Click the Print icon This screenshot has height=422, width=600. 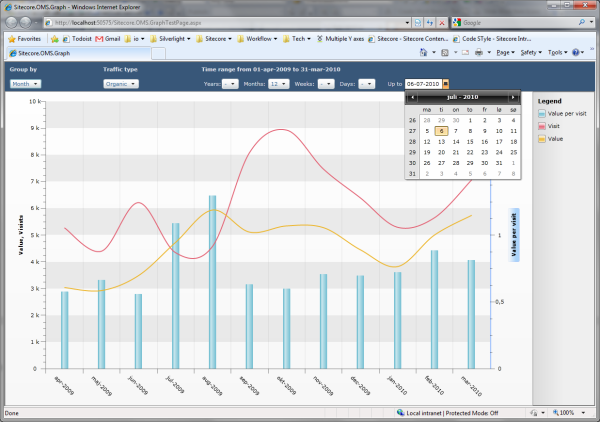click(479, 52)
